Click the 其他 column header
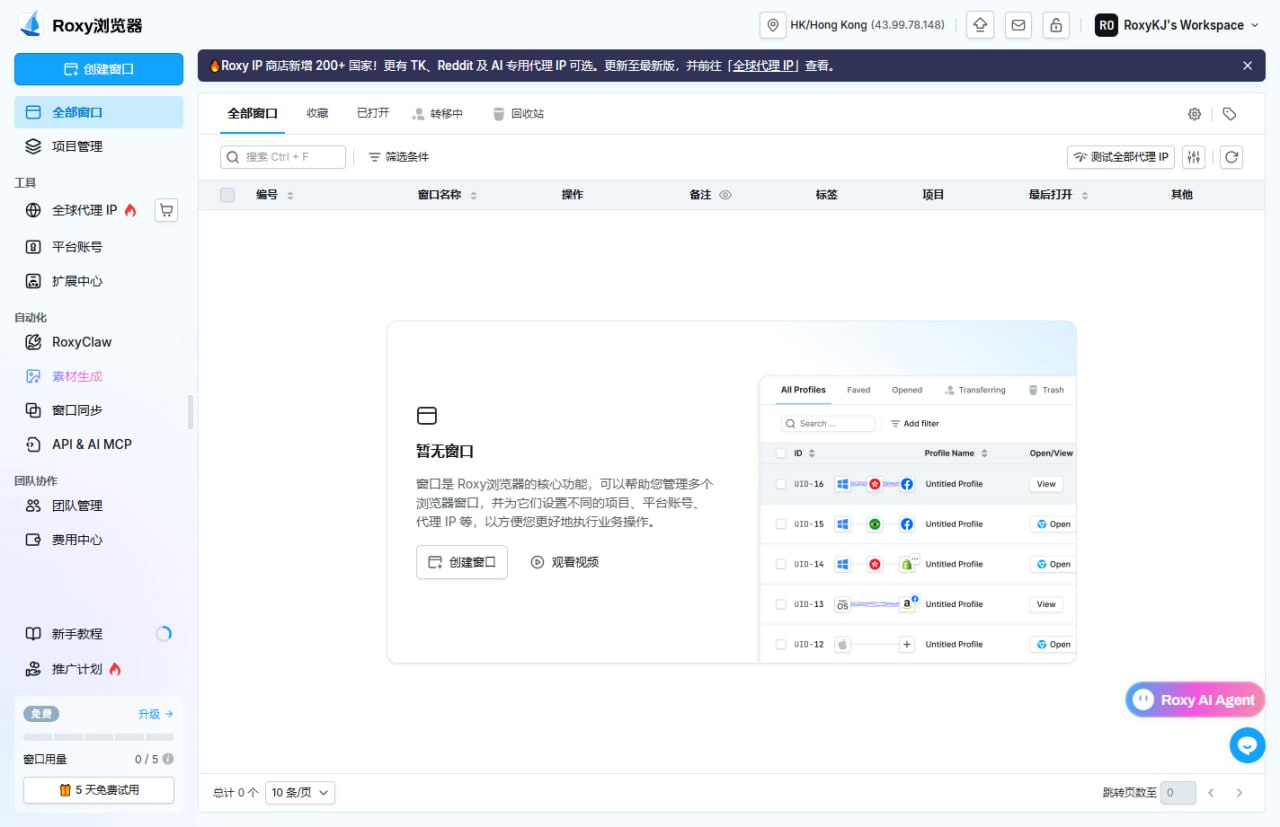 [1182, 195]
